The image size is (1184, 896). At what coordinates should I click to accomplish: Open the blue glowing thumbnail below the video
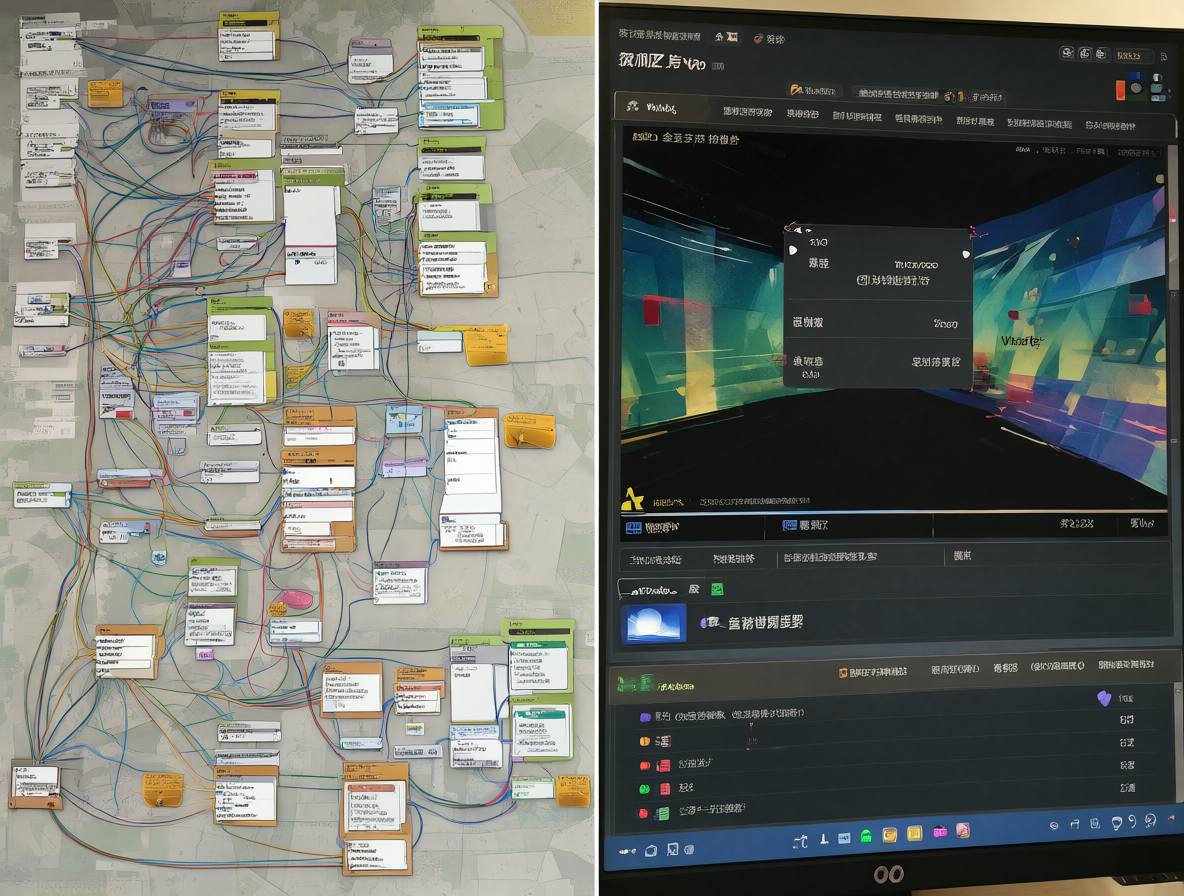[654, 623]
